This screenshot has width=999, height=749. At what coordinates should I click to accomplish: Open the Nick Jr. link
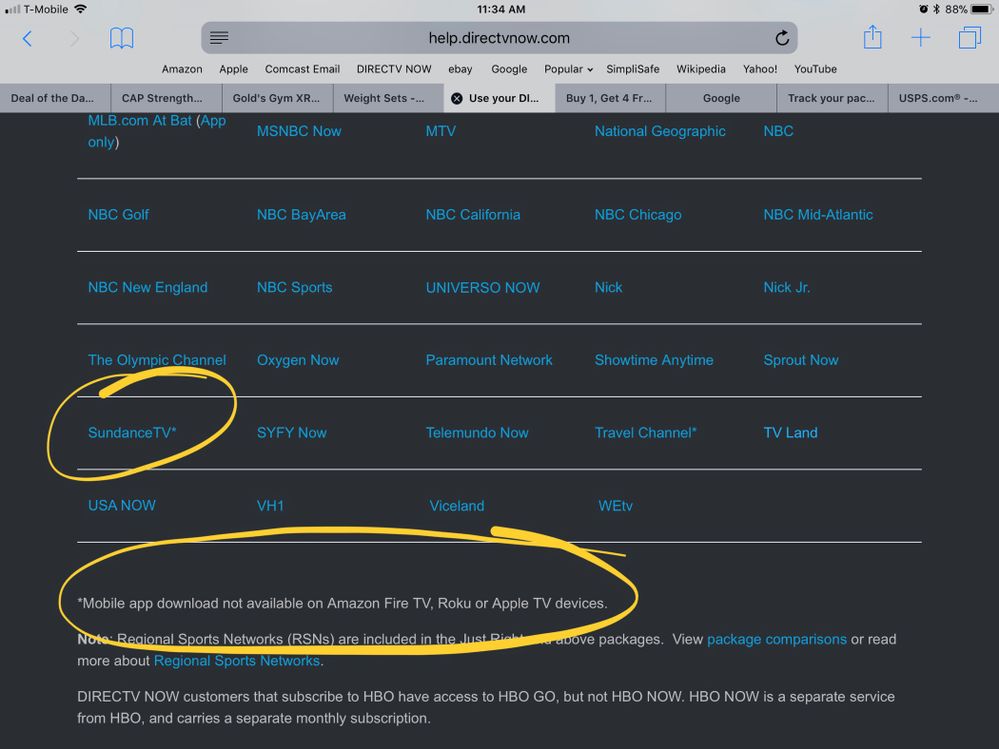click(787, 287)
